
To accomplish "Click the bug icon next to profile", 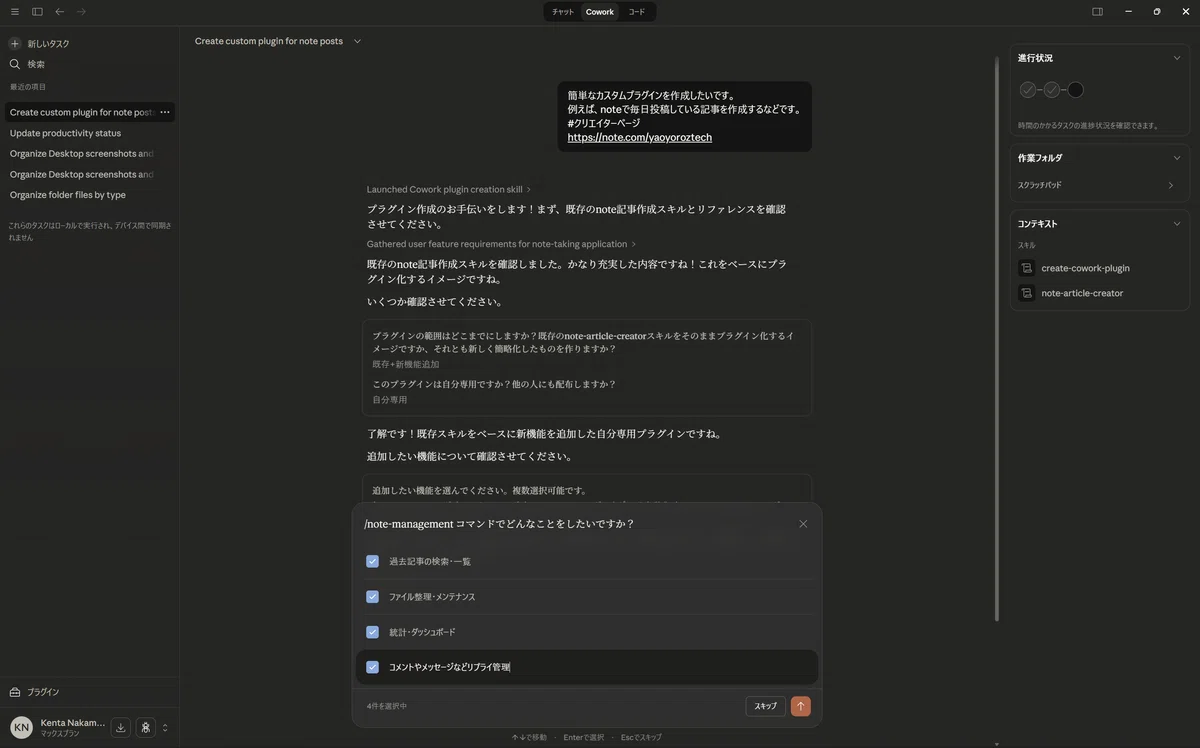I will click(x=146, y=727).
